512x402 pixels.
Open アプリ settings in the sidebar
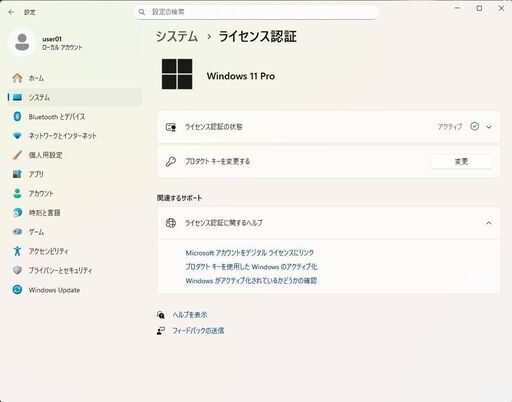coord(75,174)
